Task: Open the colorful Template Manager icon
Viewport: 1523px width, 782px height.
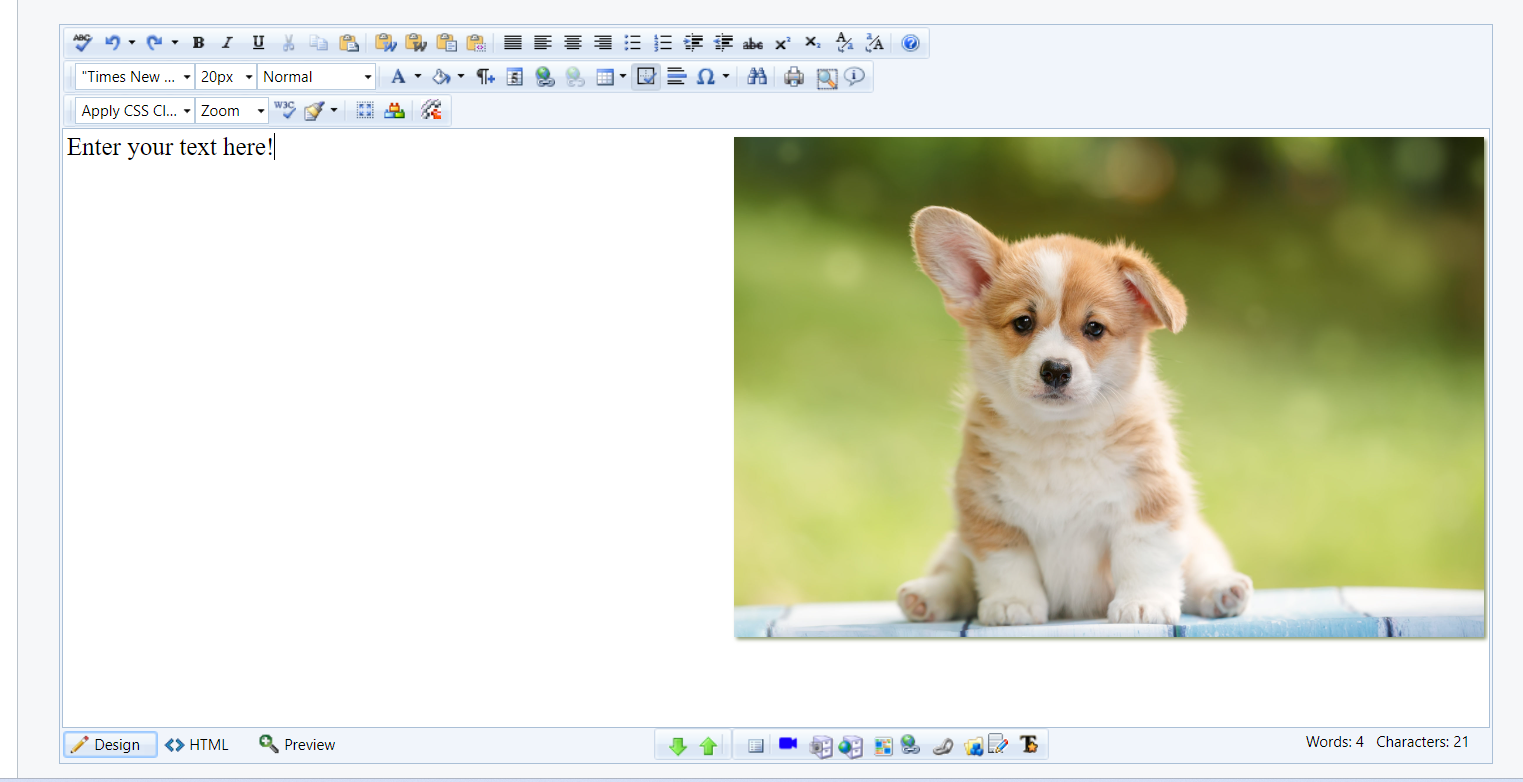Action: pyautogui.click(x=883, y=746)
